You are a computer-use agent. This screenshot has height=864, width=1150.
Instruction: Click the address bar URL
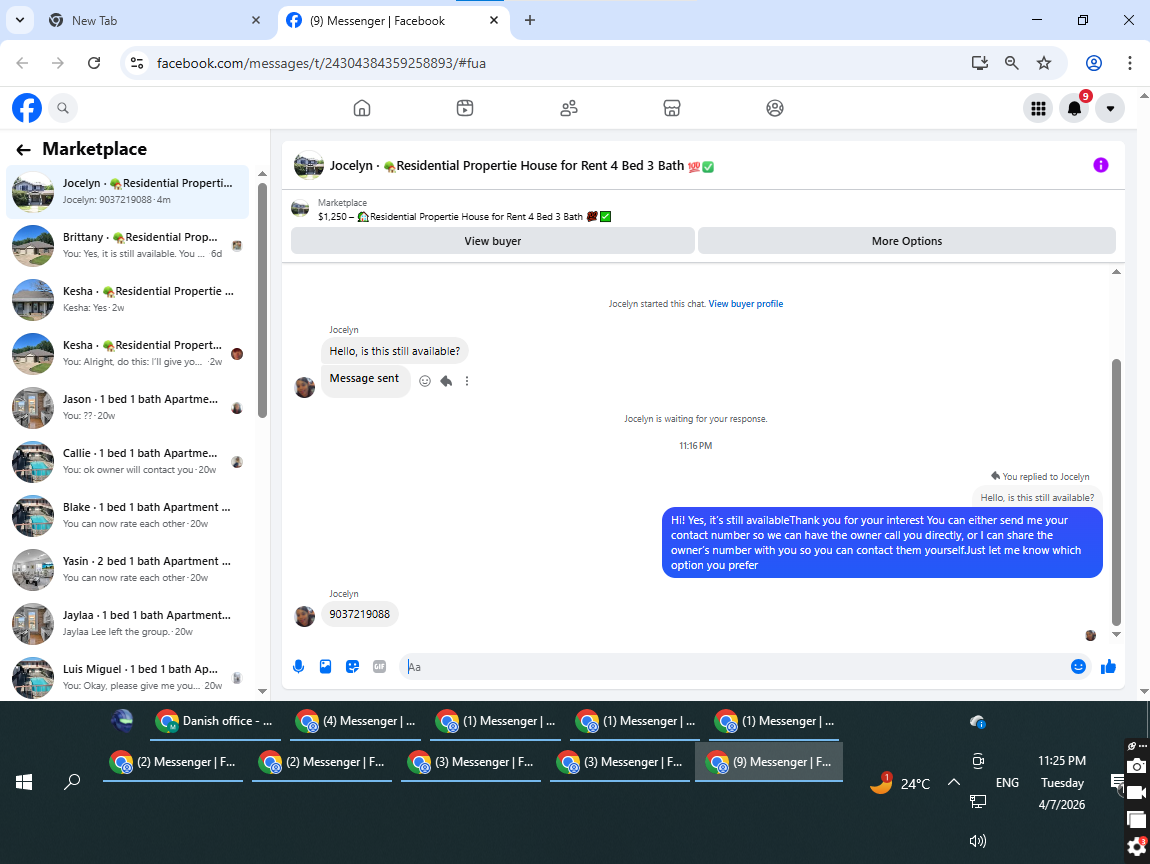pos(321,63)
